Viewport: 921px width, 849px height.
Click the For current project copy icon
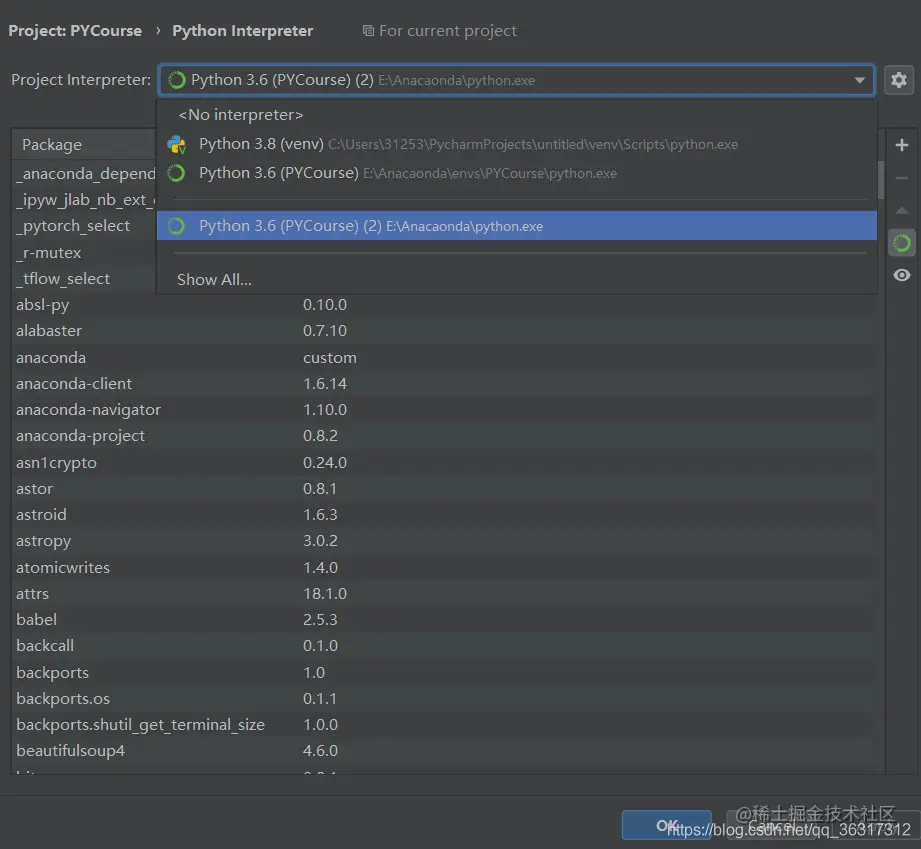368,31
